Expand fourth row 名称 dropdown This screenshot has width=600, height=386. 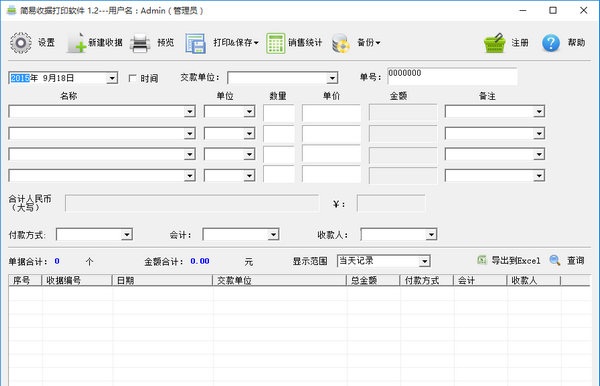[190, 176]
